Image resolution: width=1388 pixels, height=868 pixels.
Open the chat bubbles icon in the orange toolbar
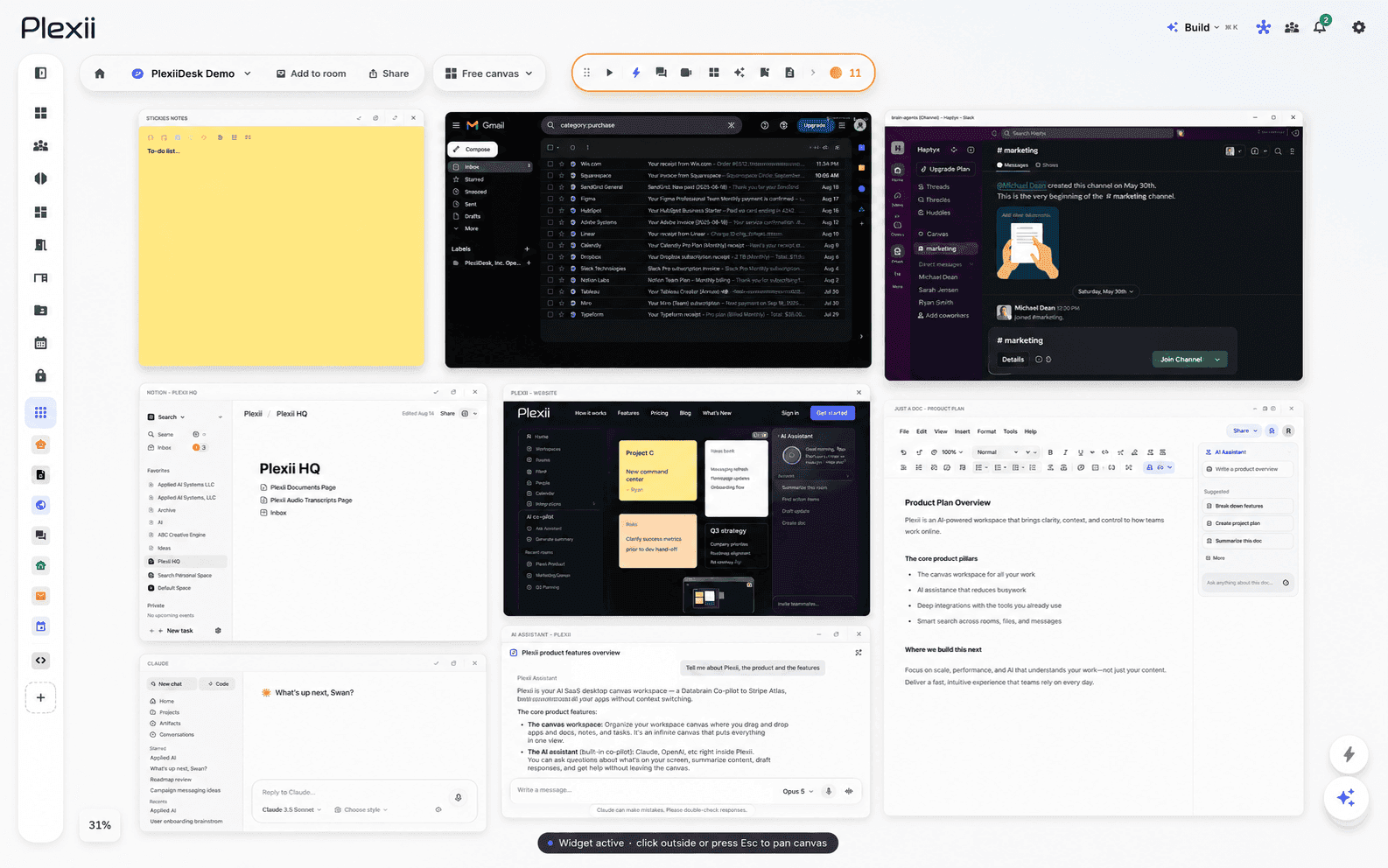[661, 73]
